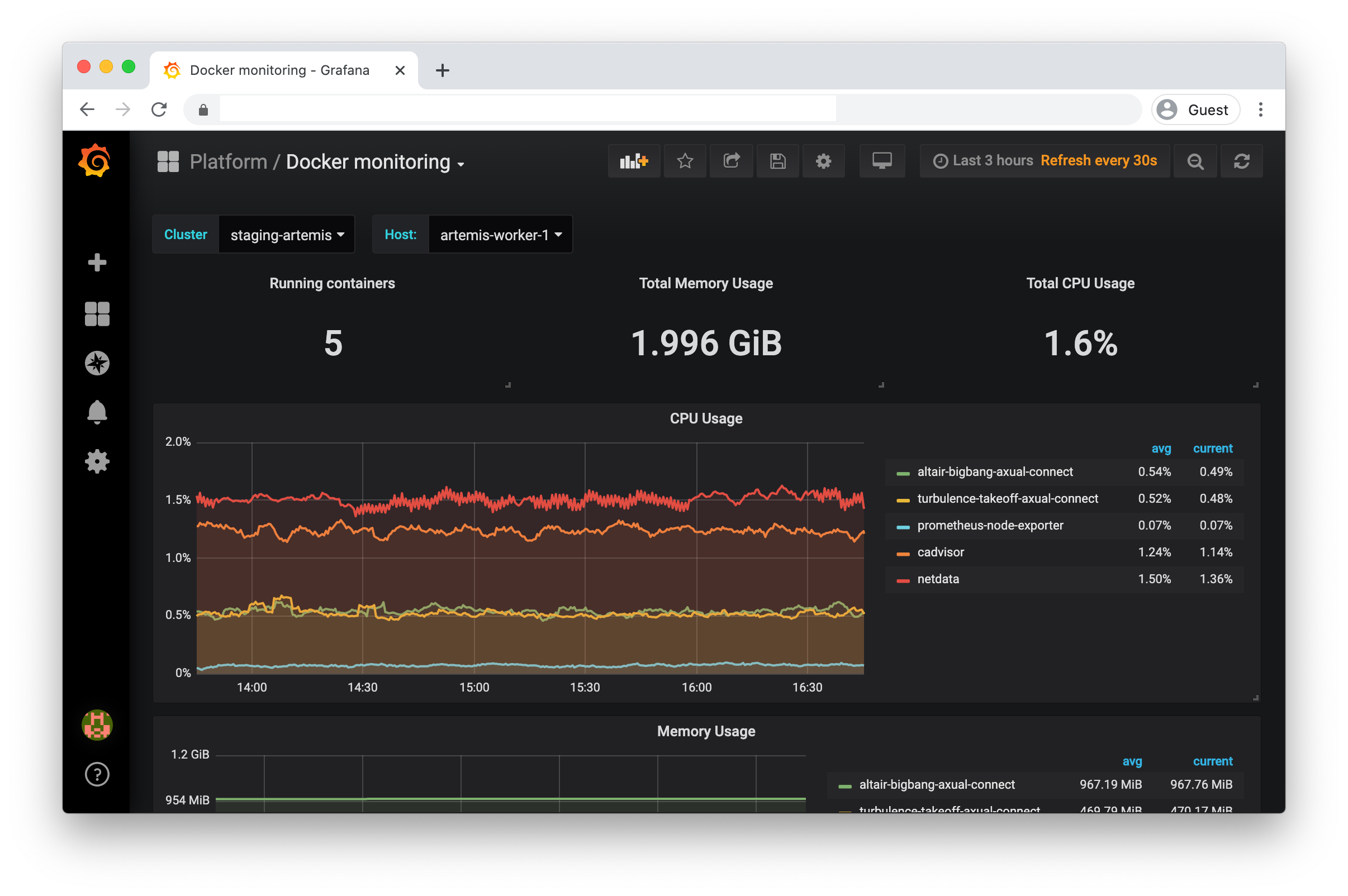Toggle altair-bigbang-axual-connect in Memory Usage legend
The height and width of the screenshot is (896, 1348).
click(937, 785)
